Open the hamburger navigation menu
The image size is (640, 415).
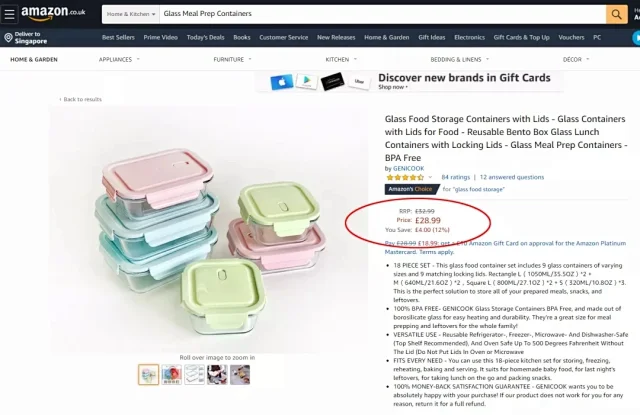9,14
